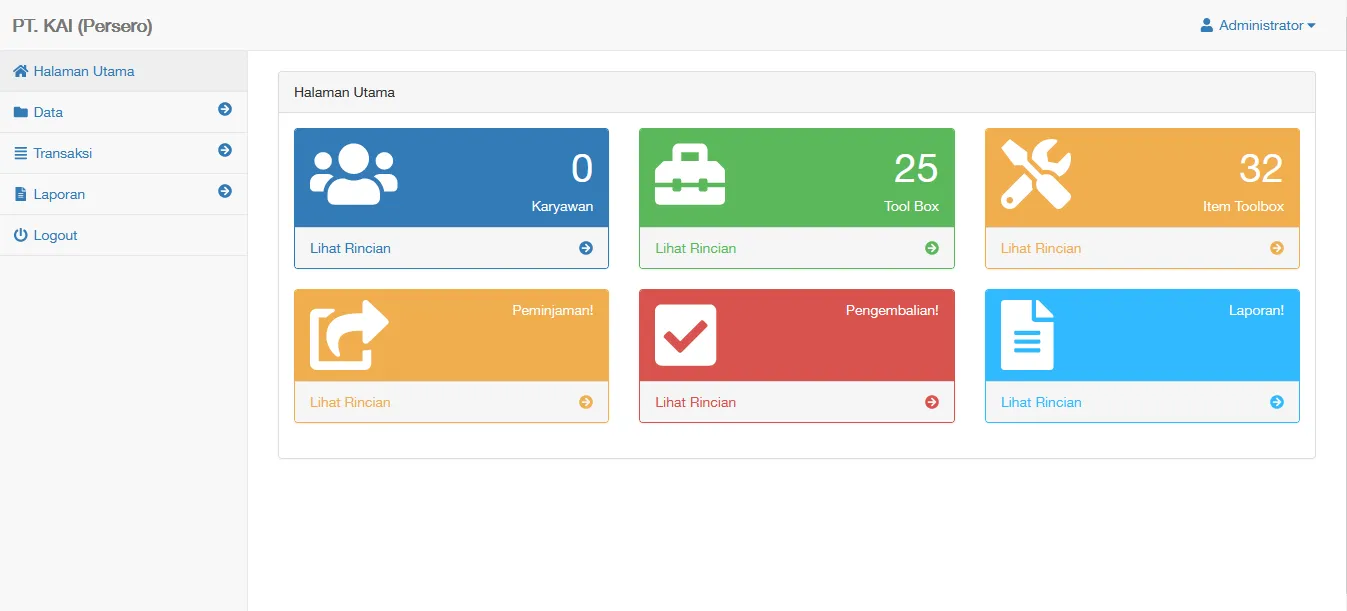This screenshot has height=611, width=1347.
Task: Click the Karyawan people group icon
Action: 353,175
